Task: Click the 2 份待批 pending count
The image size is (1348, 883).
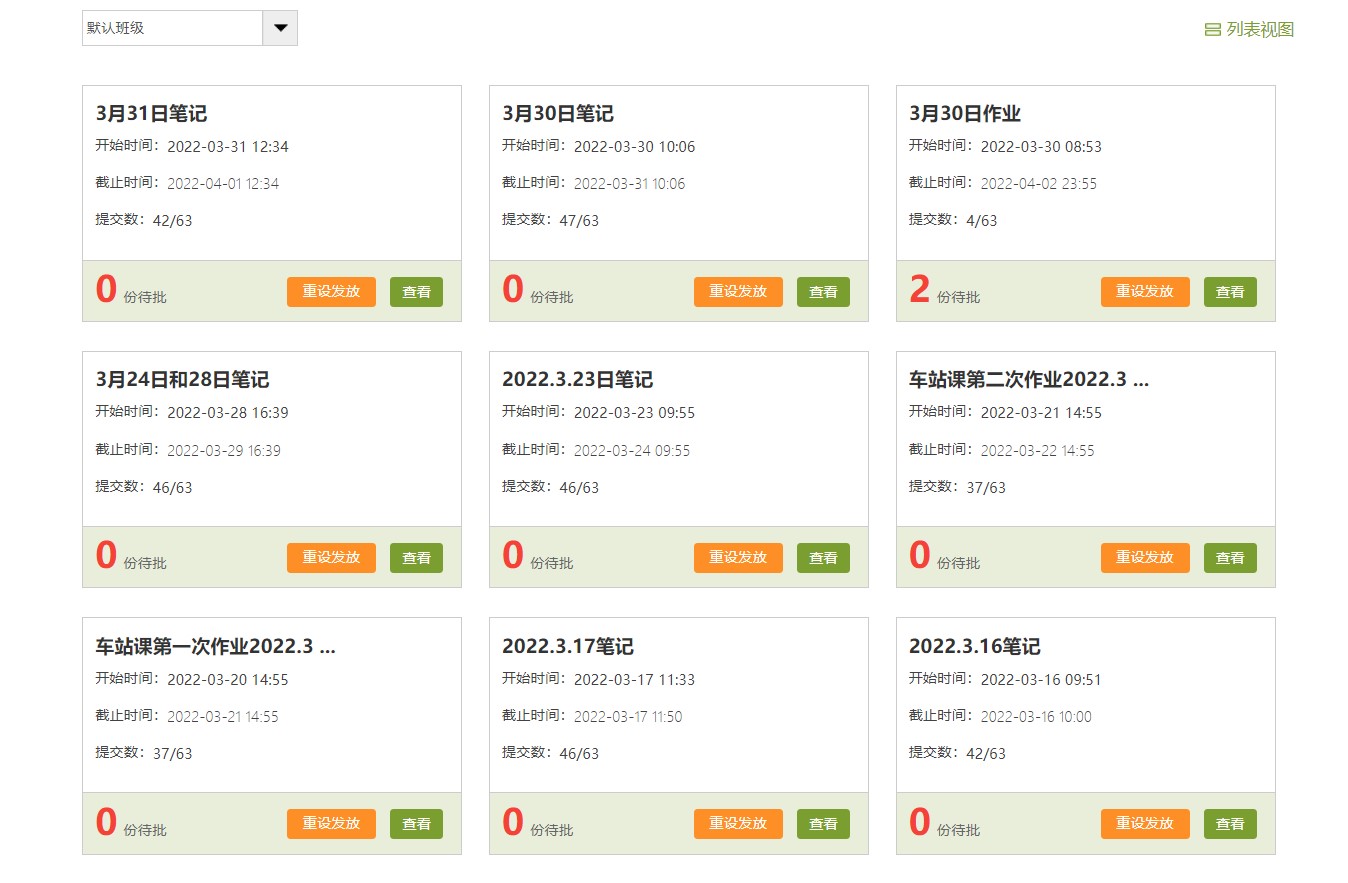Action: [920, 290]
